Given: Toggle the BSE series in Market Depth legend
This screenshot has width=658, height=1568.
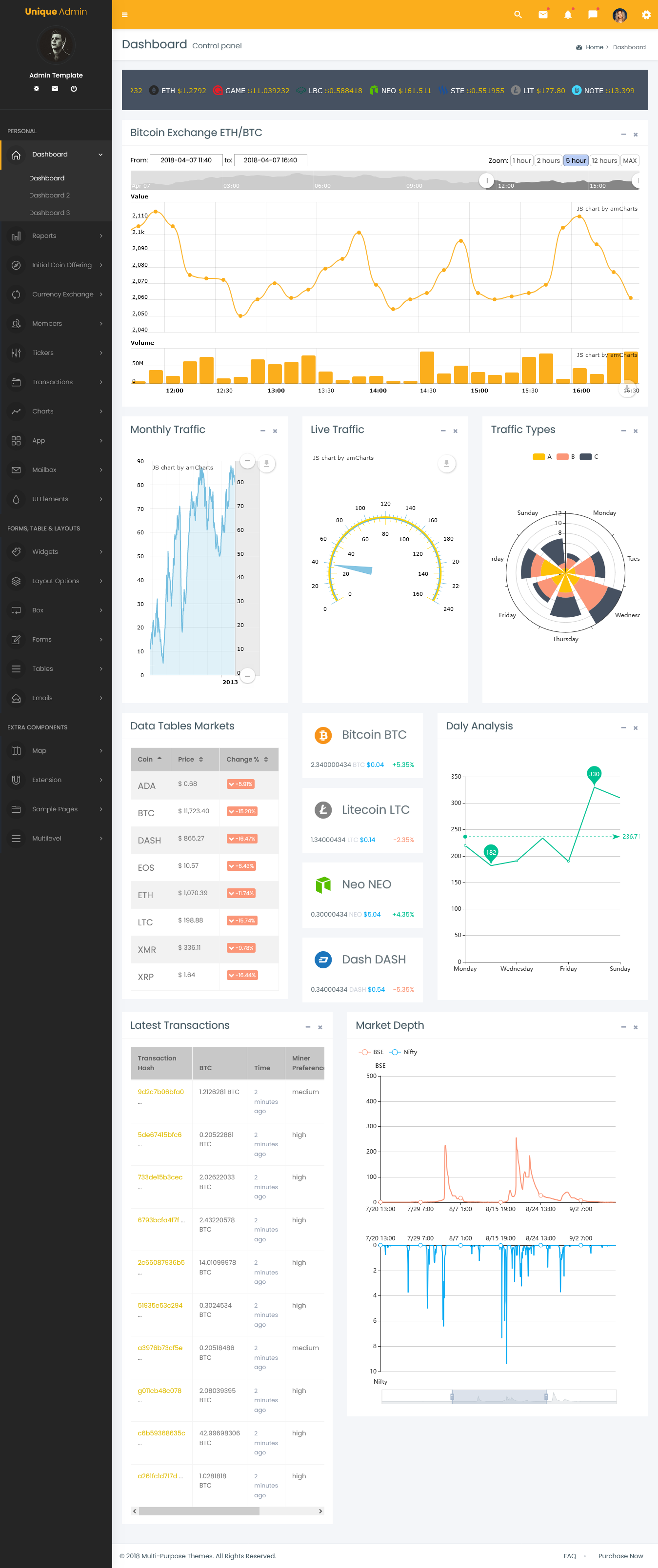Looking at the screenshot, I should [371, 1053].
